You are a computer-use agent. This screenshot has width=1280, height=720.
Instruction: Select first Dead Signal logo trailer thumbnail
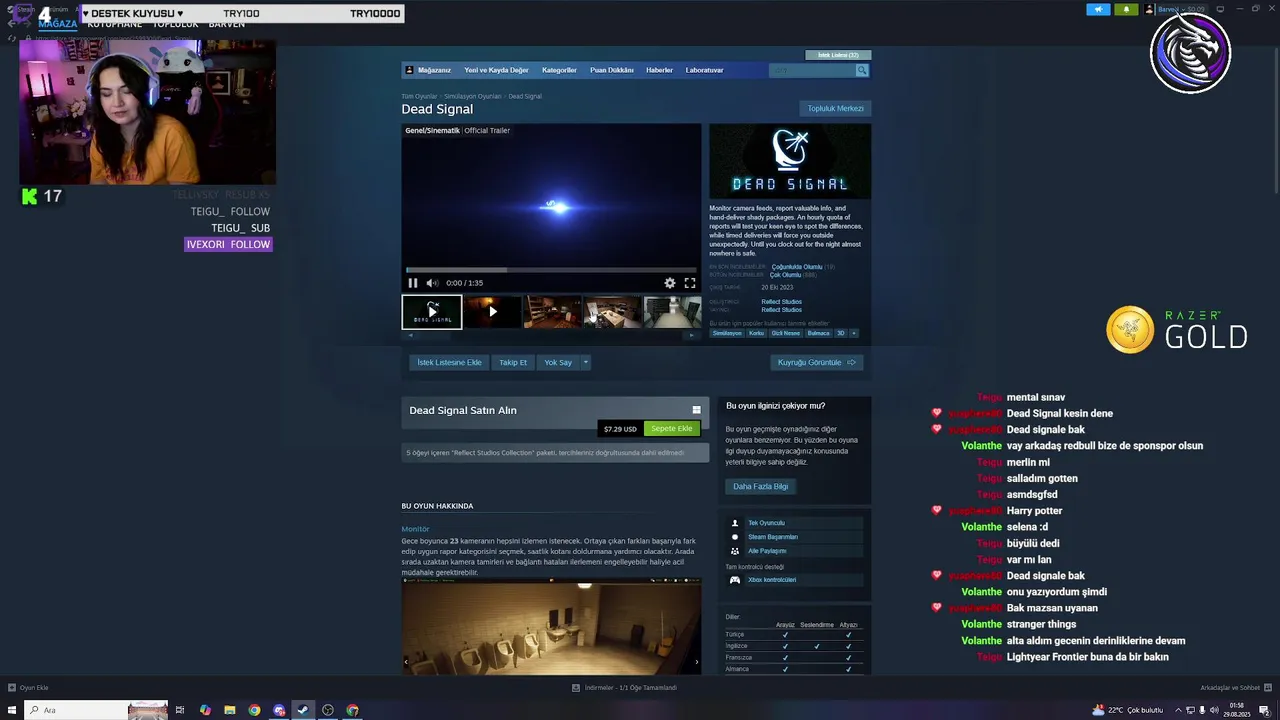point(432,312)
